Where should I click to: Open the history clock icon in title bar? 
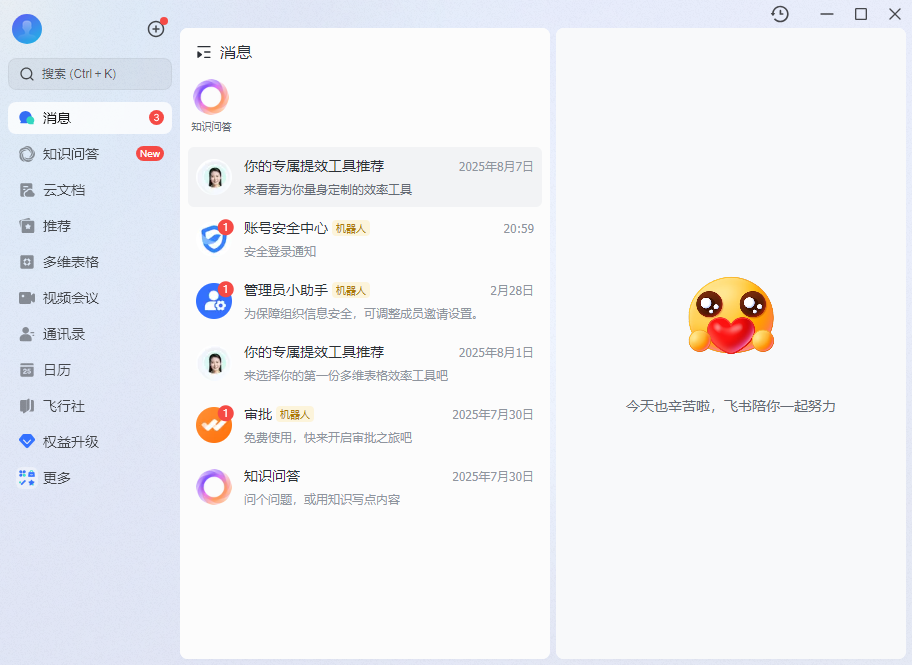click(x=780, y=14)
